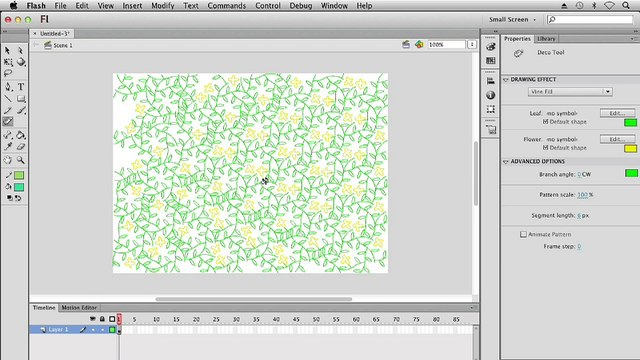Open the Small Screen workspace dropdown
Viewport: 640px width, 360px height.
pyautogui.click(x=513, y=20)
